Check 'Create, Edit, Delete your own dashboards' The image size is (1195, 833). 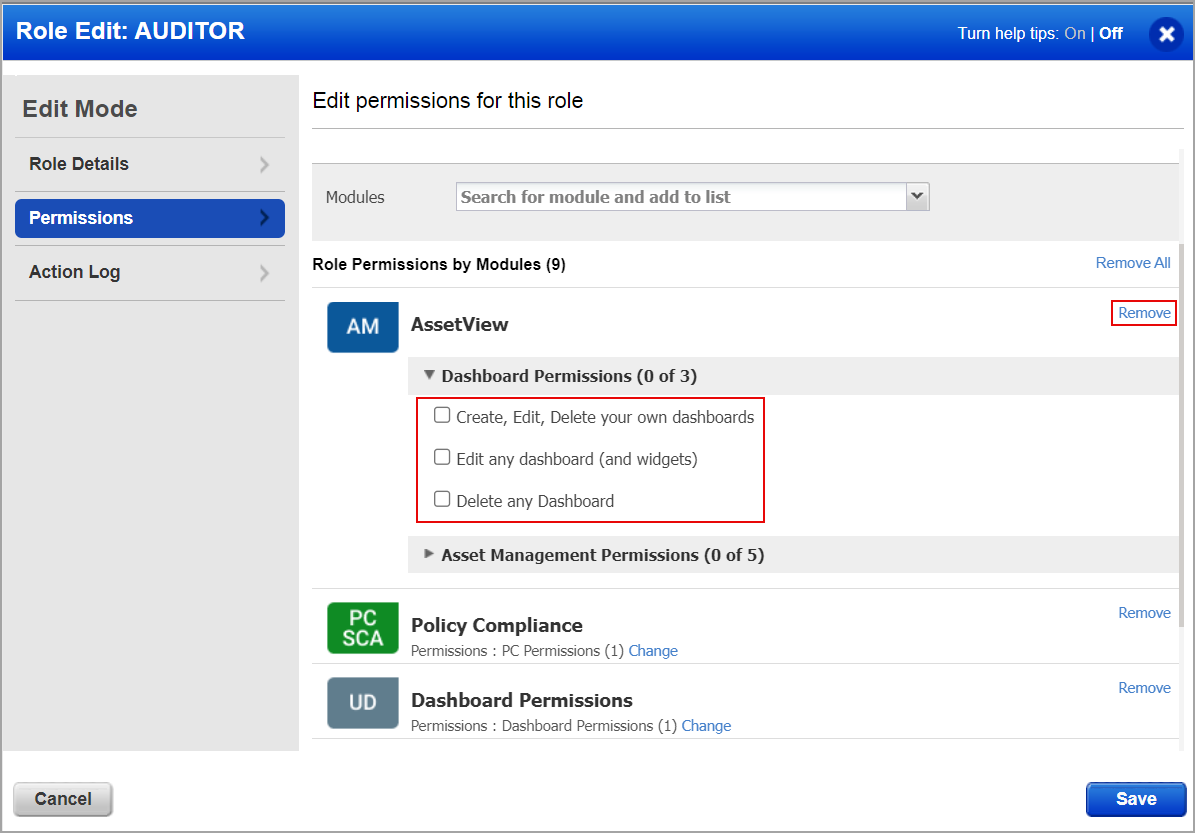click(442, 415)
